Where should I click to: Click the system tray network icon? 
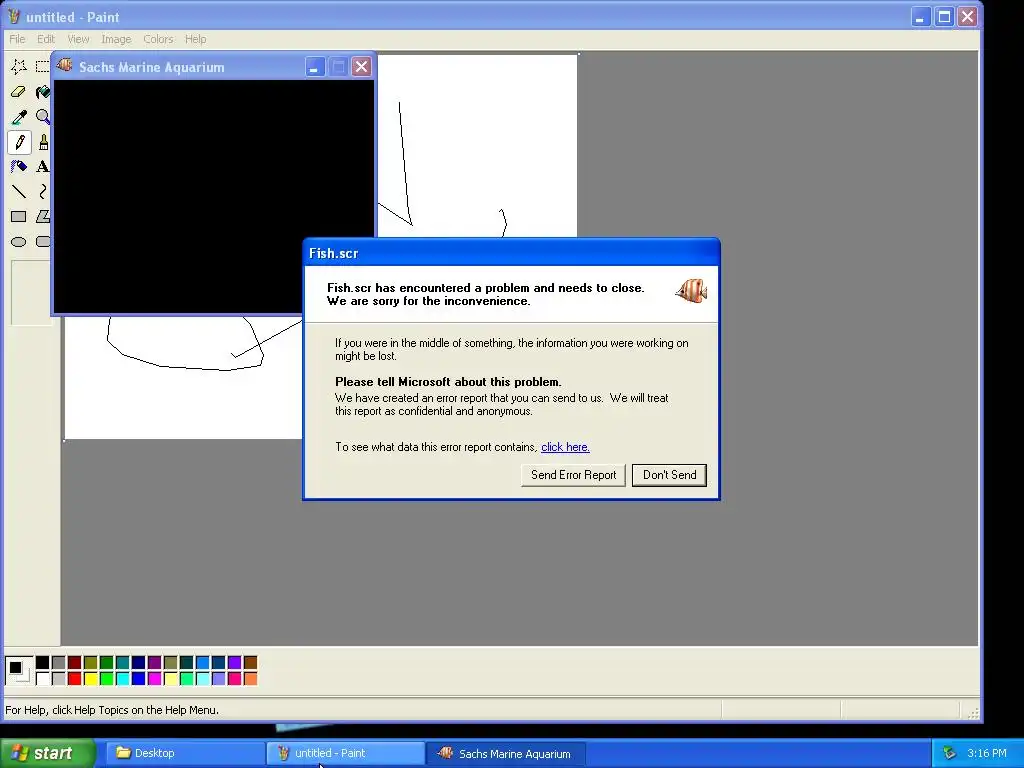949,753
